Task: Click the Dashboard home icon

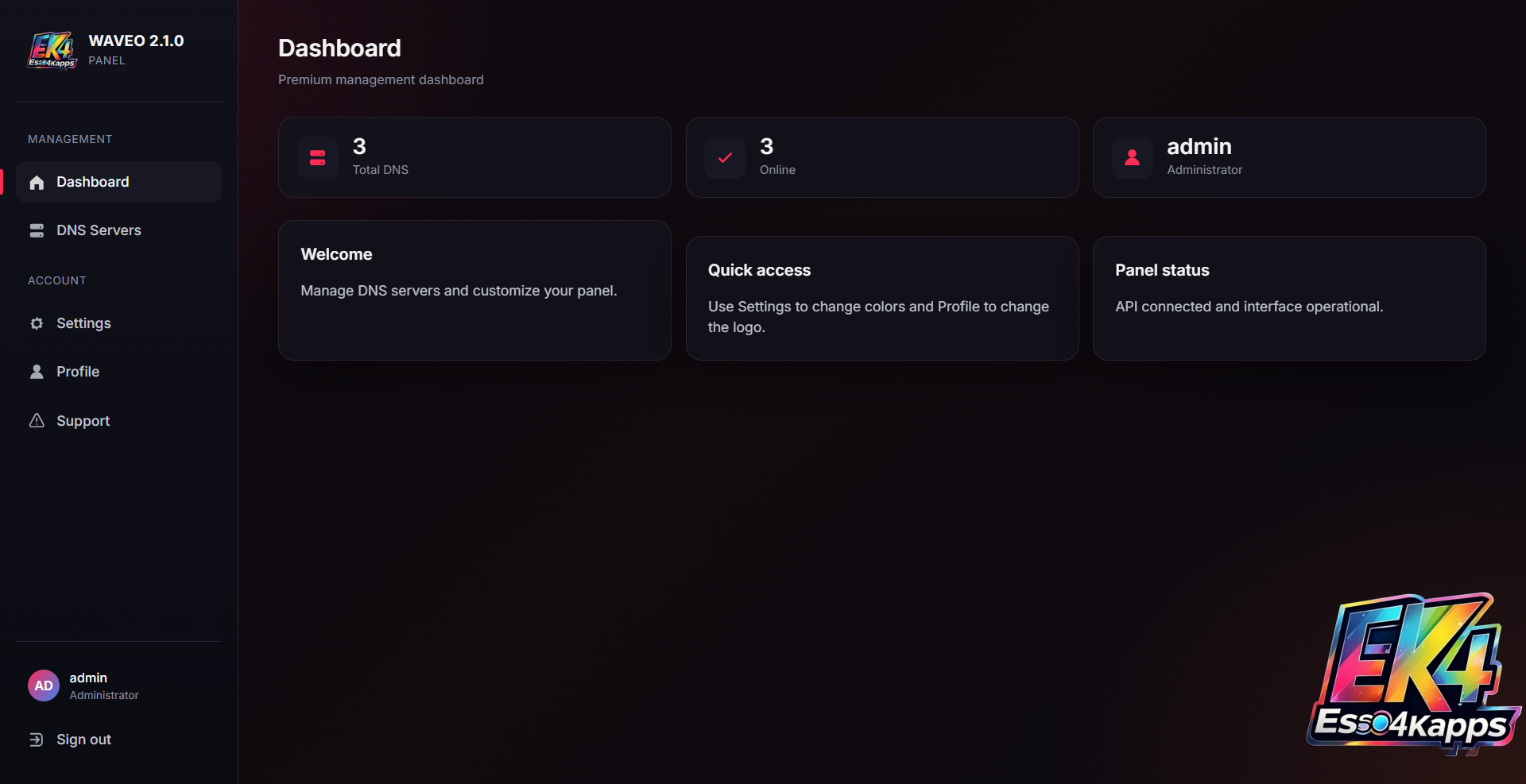Action: click(x=37, y=183)
